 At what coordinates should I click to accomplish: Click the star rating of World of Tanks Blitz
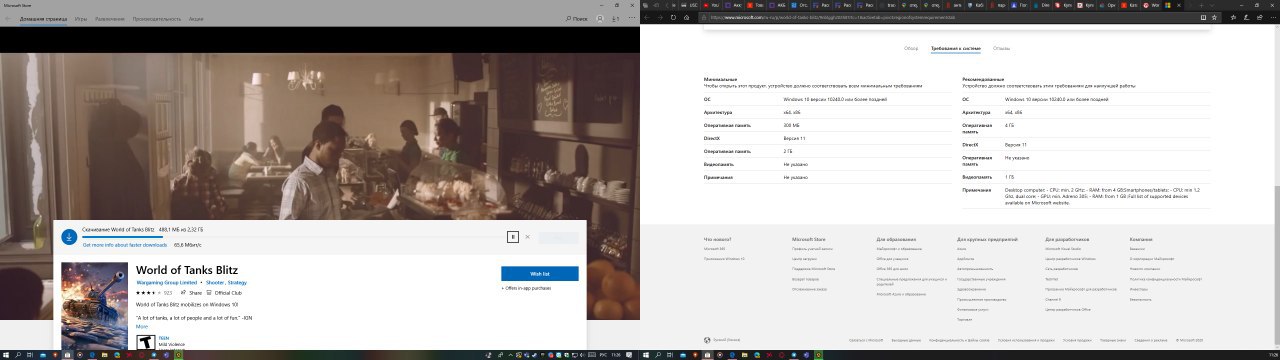[147, 292]
